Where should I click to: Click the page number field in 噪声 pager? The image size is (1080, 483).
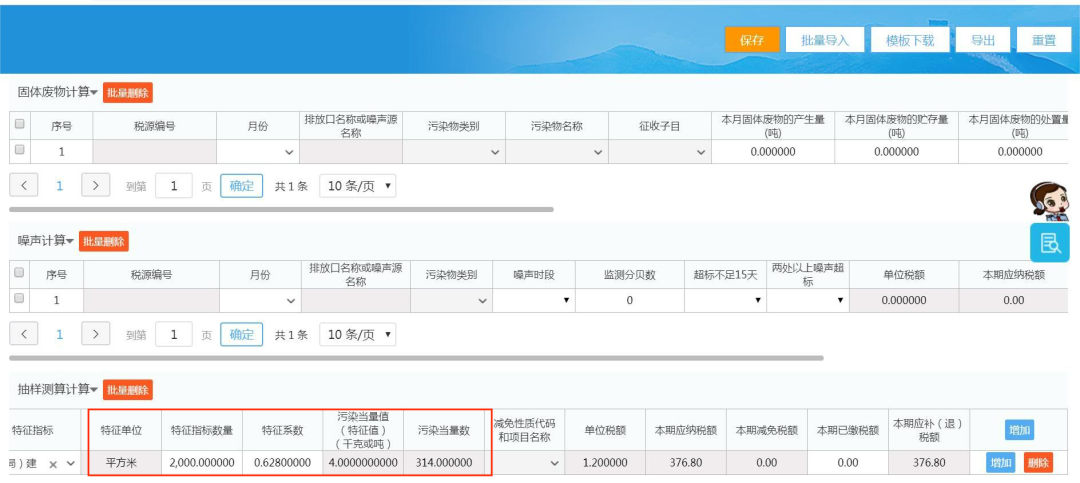click(x=174, y=334)
